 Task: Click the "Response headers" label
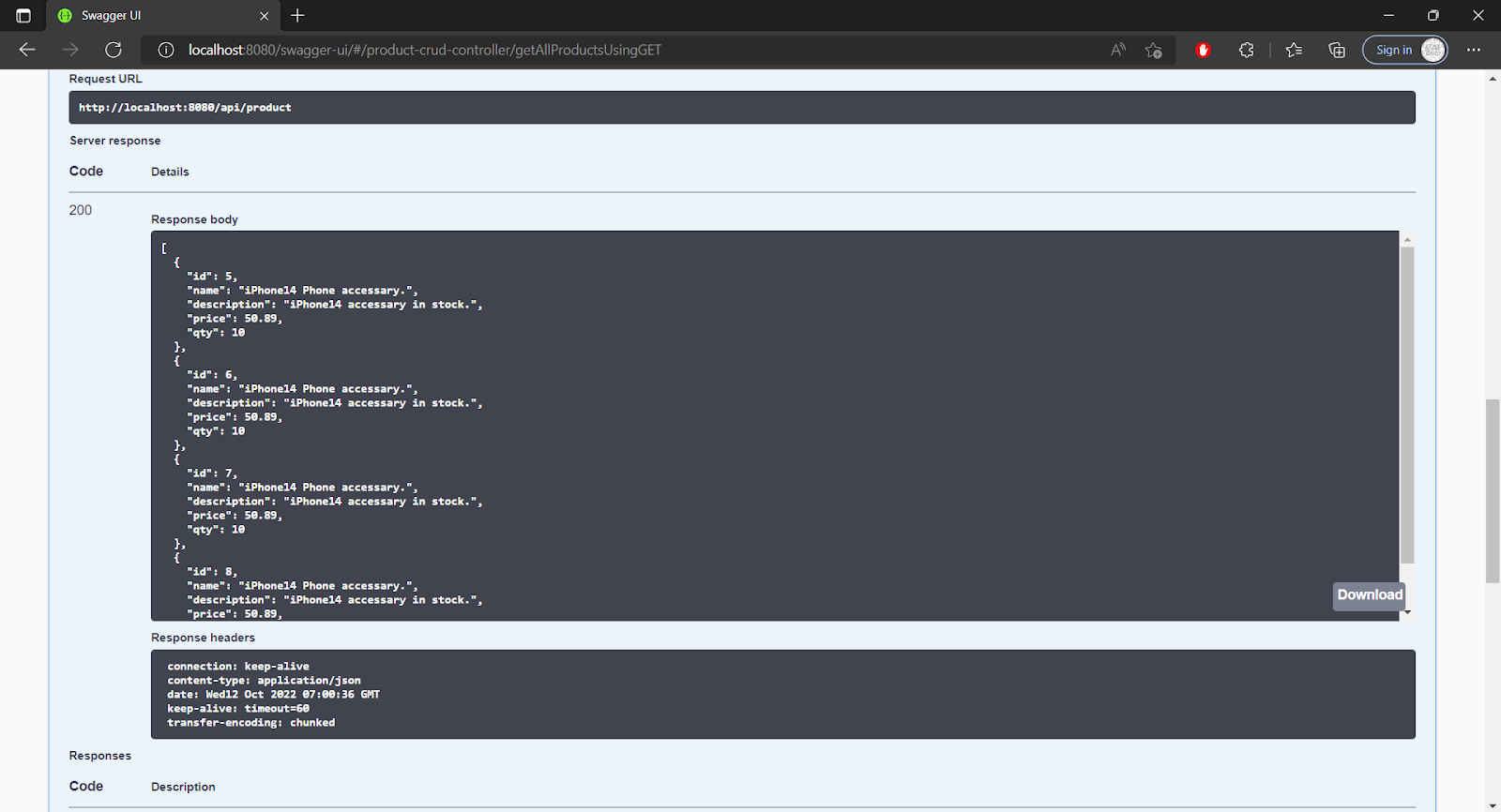(203, 638)
